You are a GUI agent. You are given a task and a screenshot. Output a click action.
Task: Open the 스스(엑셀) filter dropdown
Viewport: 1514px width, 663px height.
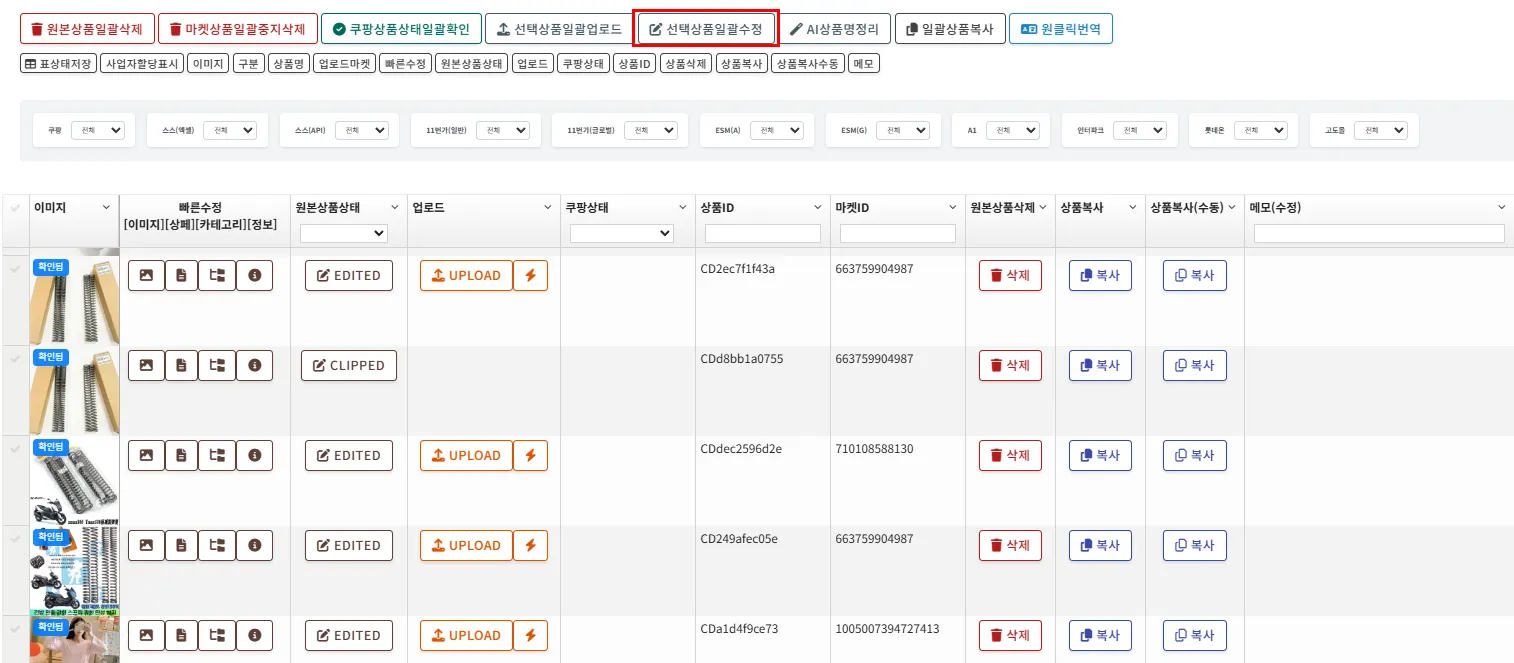pos(229,130)
